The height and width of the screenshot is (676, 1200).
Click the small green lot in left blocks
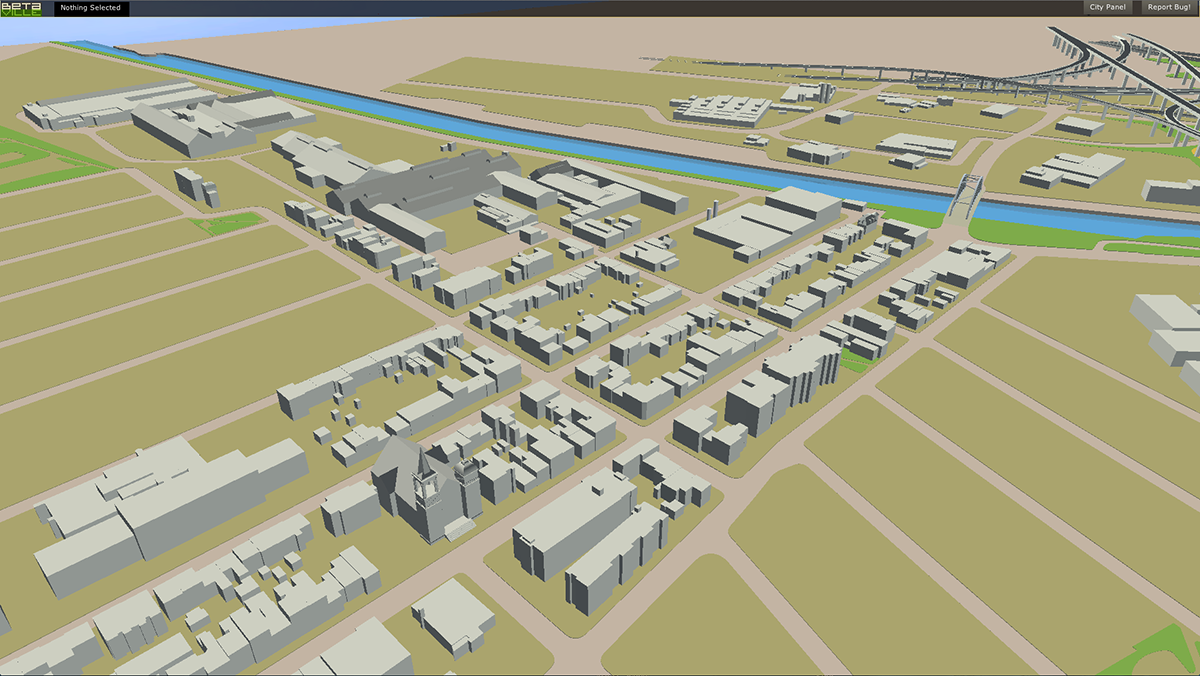pyautogui.click(x=228, y=224)
